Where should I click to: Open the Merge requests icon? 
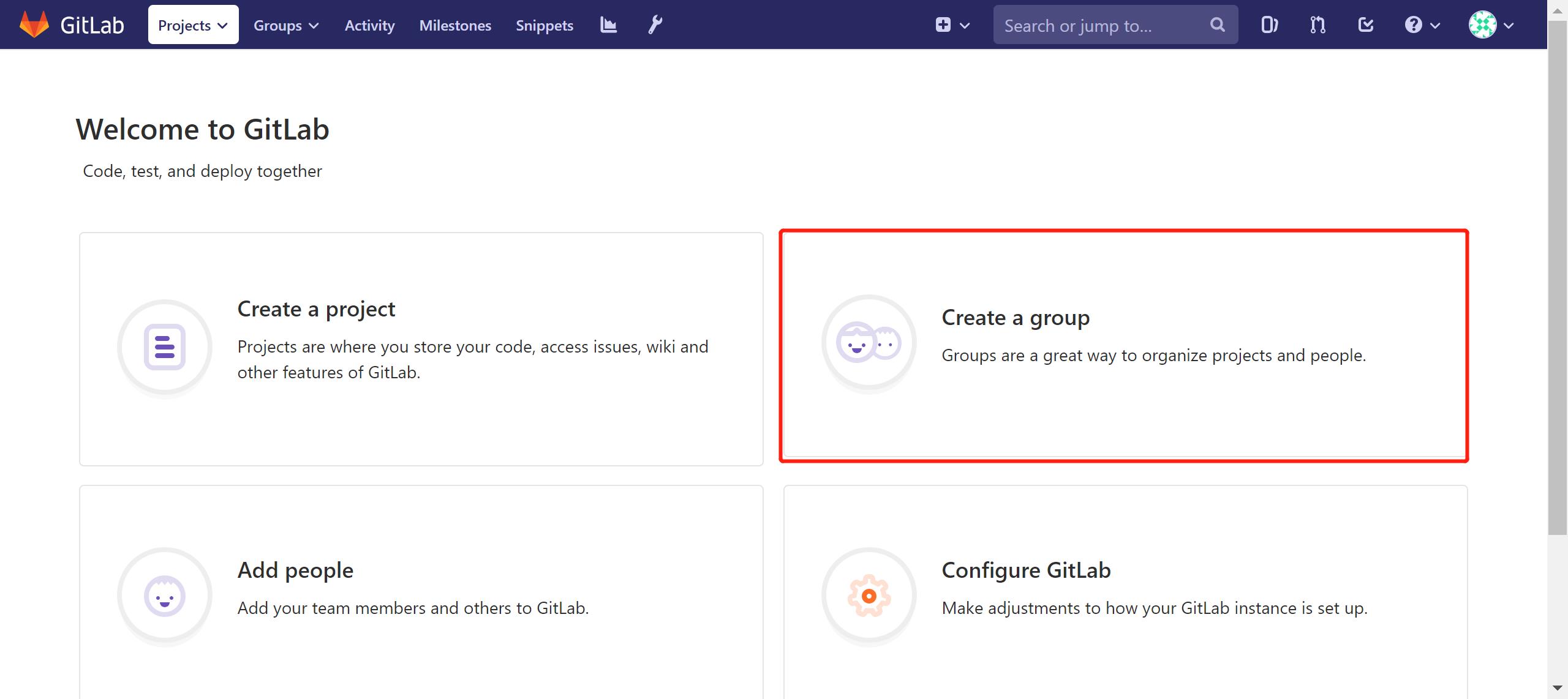1317,25
